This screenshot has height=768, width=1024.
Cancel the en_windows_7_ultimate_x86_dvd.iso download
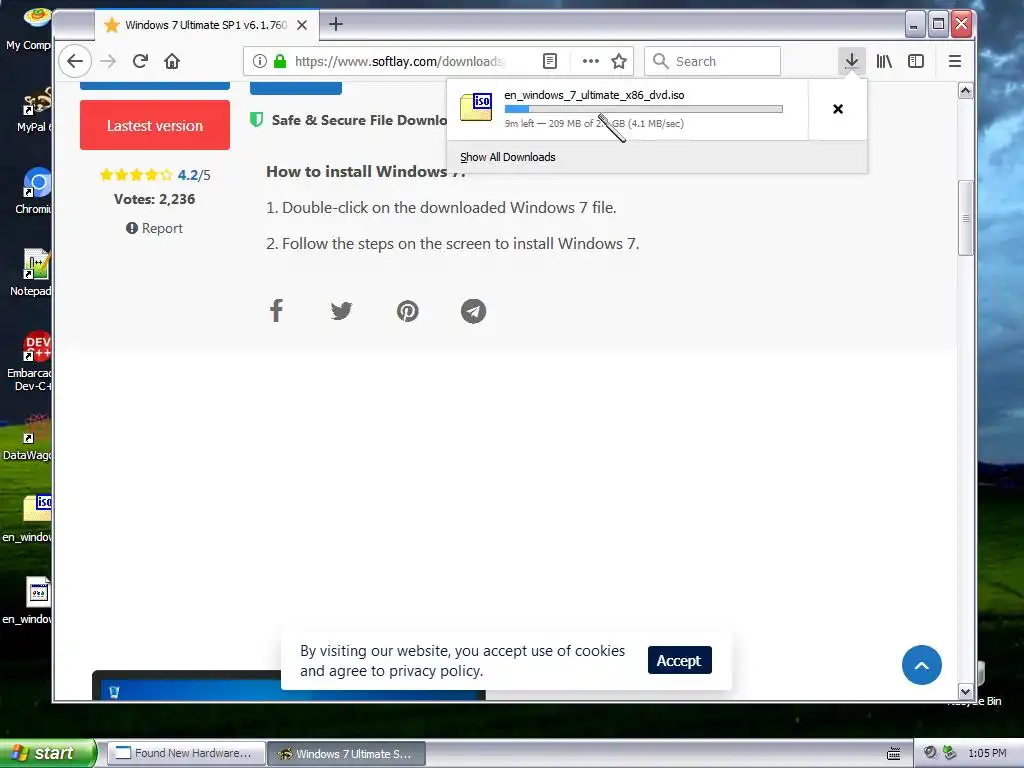838,109
